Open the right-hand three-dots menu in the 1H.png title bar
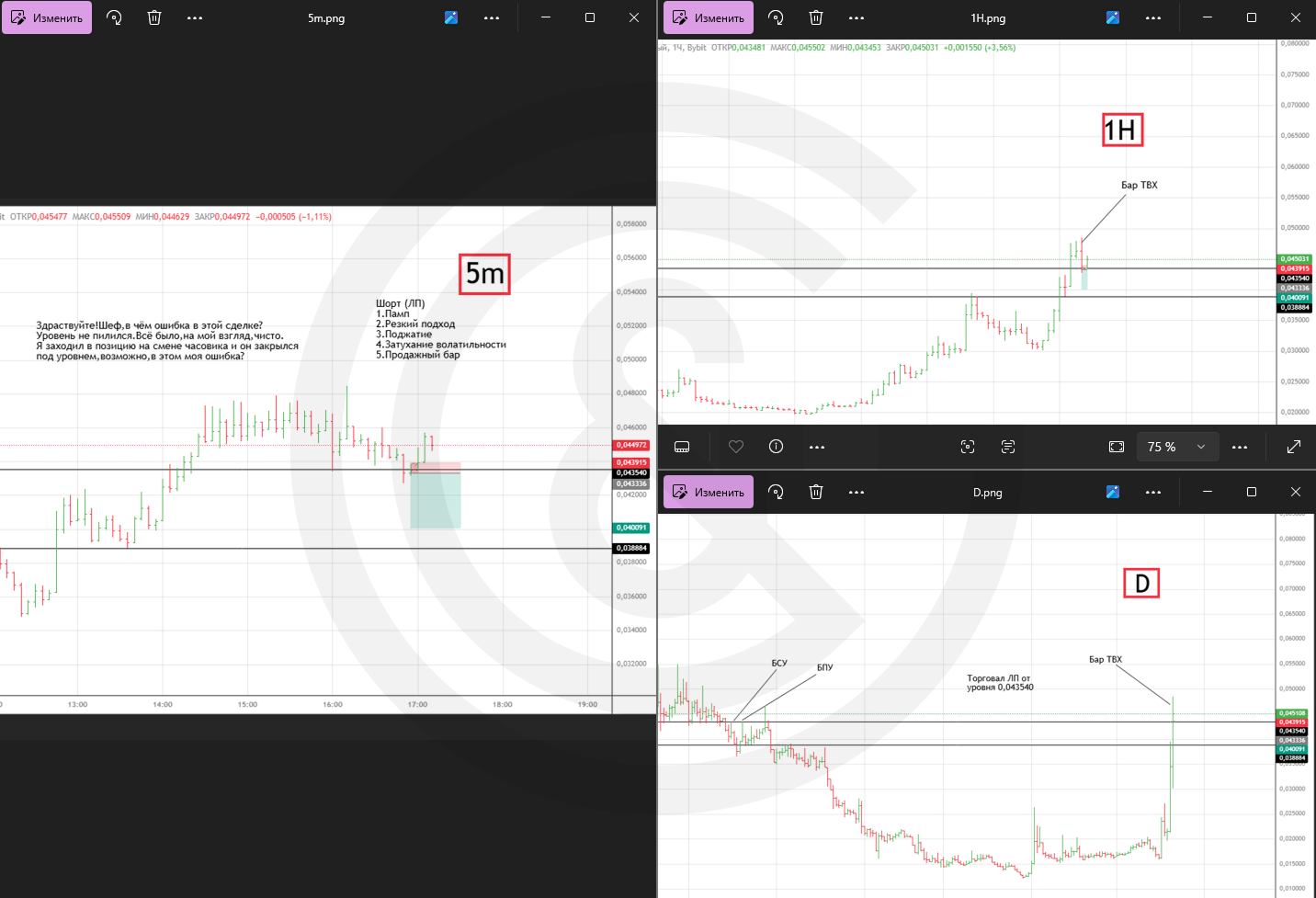The image size is (1316, 898). coord(1153,17)
